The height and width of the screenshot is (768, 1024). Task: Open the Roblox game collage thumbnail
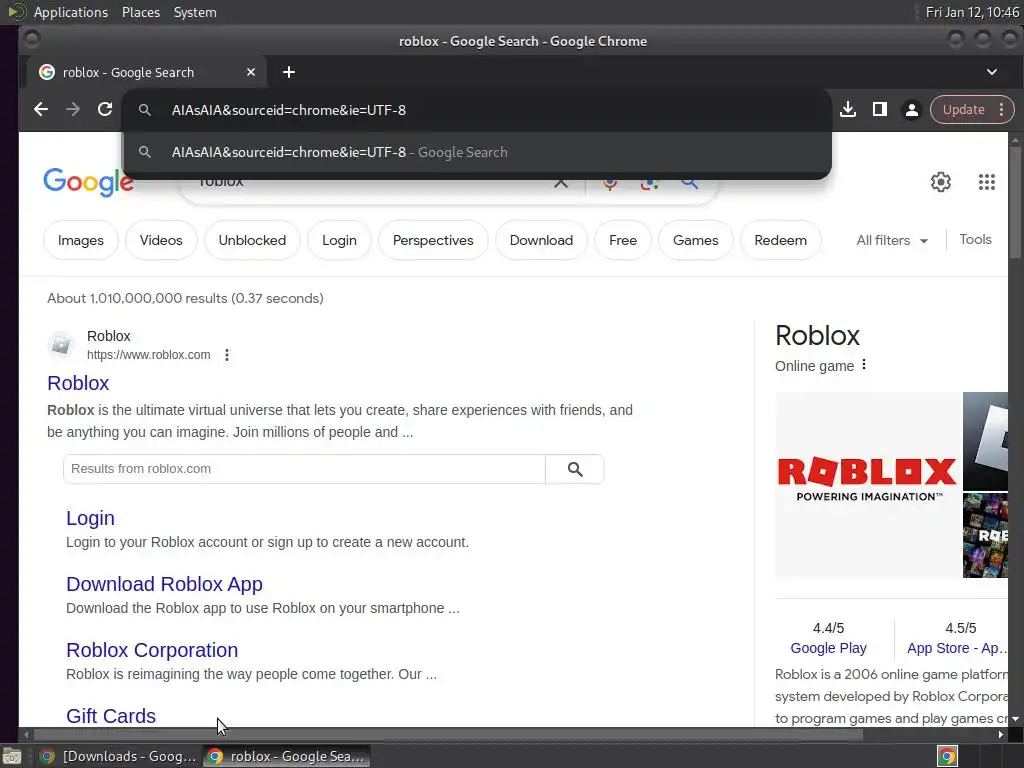(x=985, y=536)
